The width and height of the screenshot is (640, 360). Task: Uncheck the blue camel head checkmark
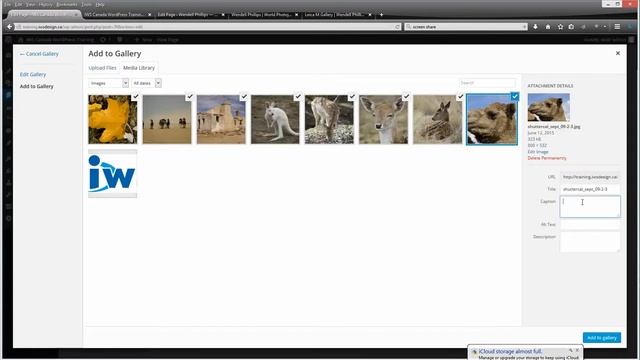515,96
